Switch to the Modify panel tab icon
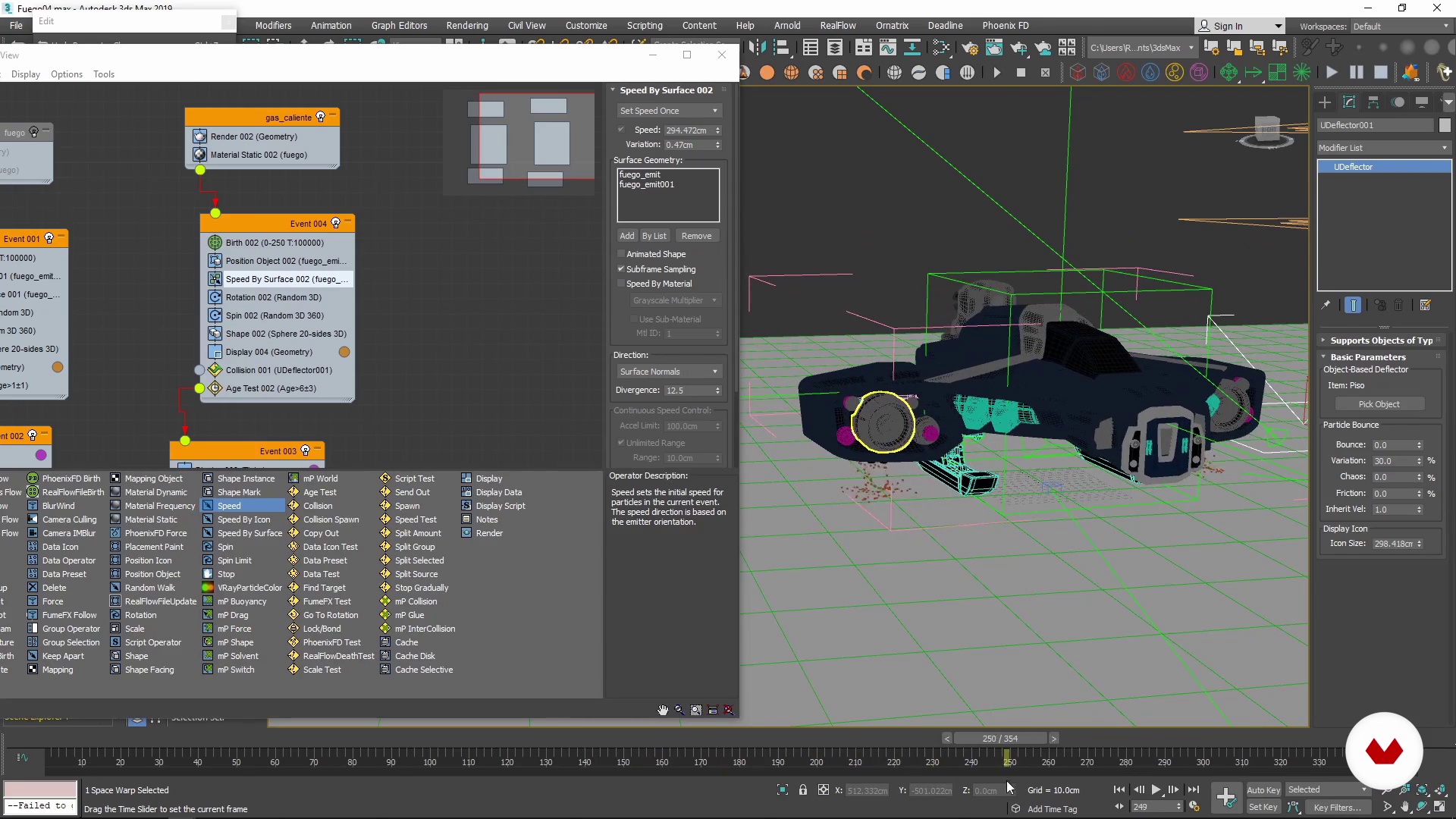Screen dimensions: 1456x819 coord(1349,102)
